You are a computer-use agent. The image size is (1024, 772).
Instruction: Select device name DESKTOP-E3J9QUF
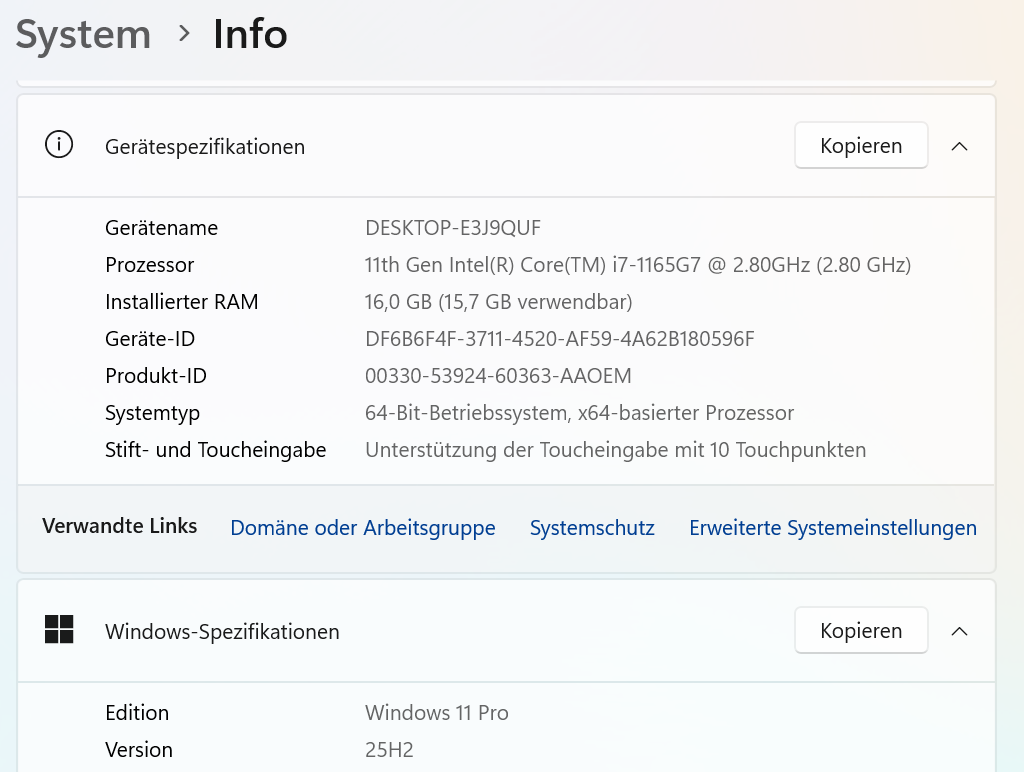click(x=453, y=228)
